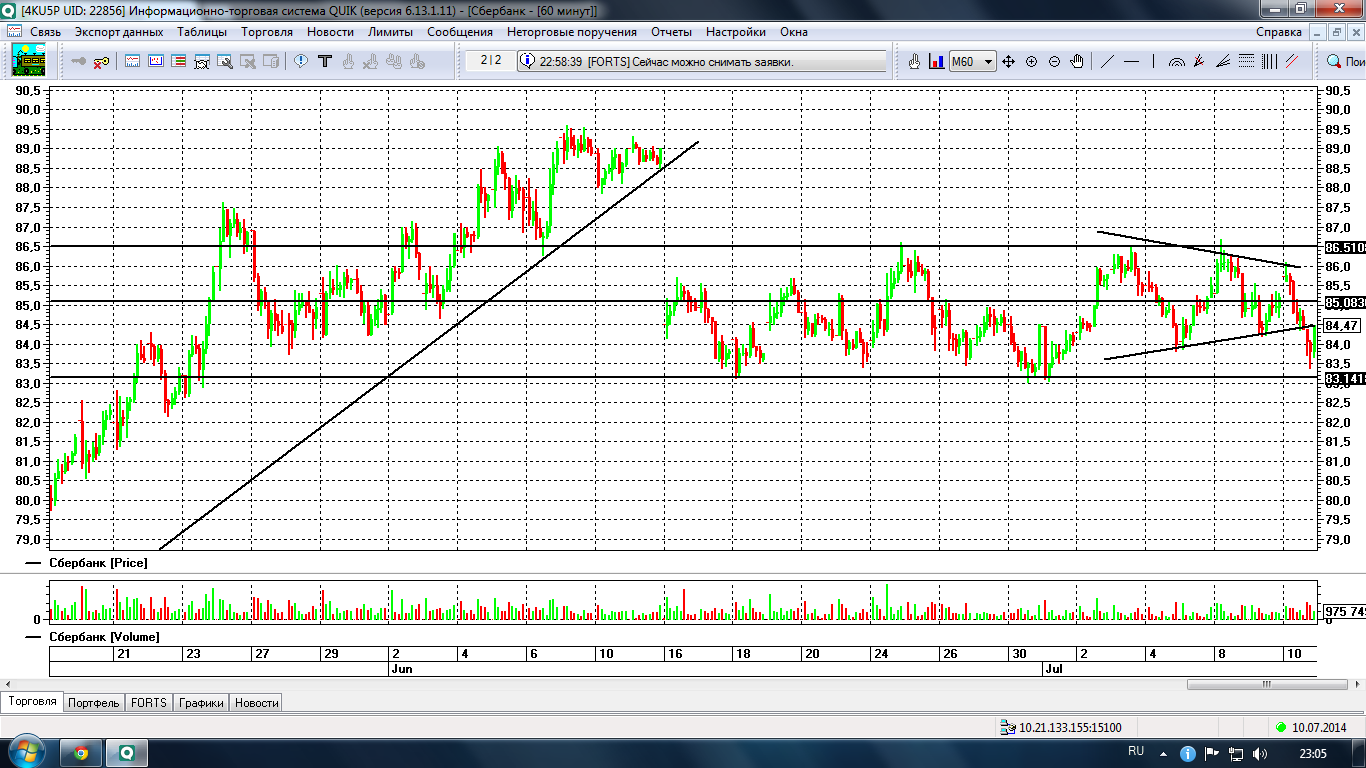
Task: Switch to the FORTS tab
Action: 148,703
